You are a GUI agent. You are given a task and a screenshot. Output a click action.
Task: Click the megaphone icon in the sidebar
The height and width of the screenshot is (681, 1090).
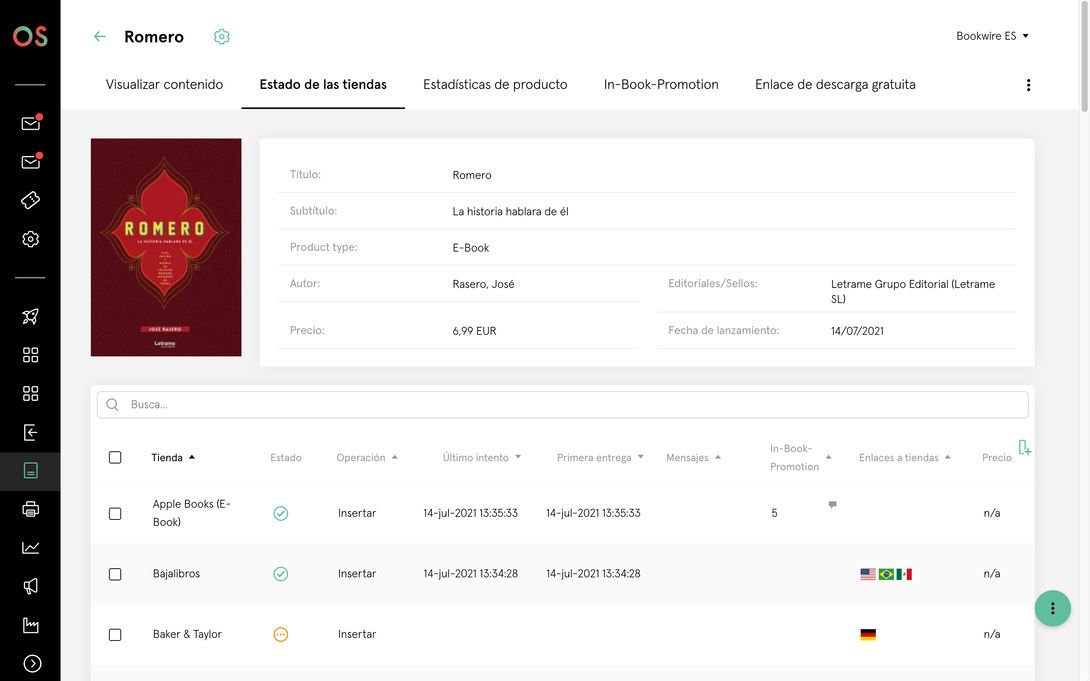click(x=30, y=586)
